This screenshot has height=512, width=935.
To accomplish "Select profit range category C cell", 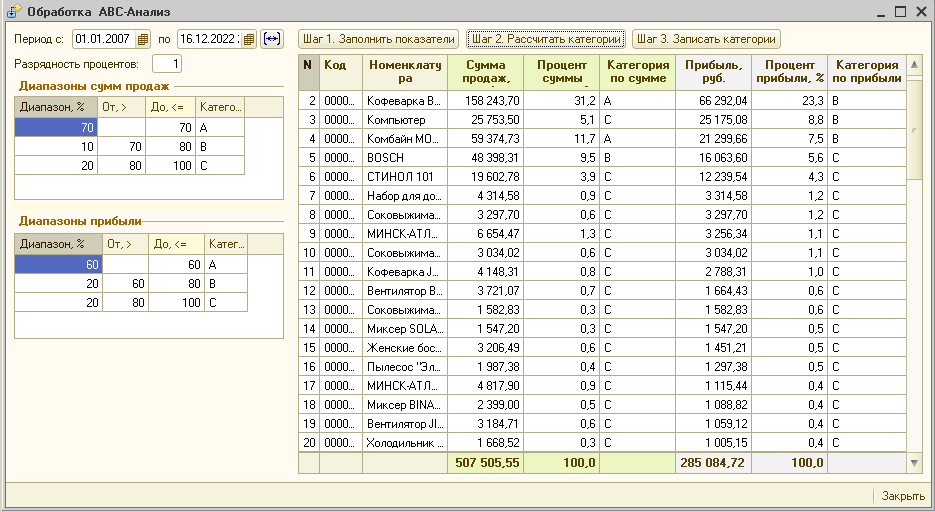I will pyautogui.click(x=226, y=303).
